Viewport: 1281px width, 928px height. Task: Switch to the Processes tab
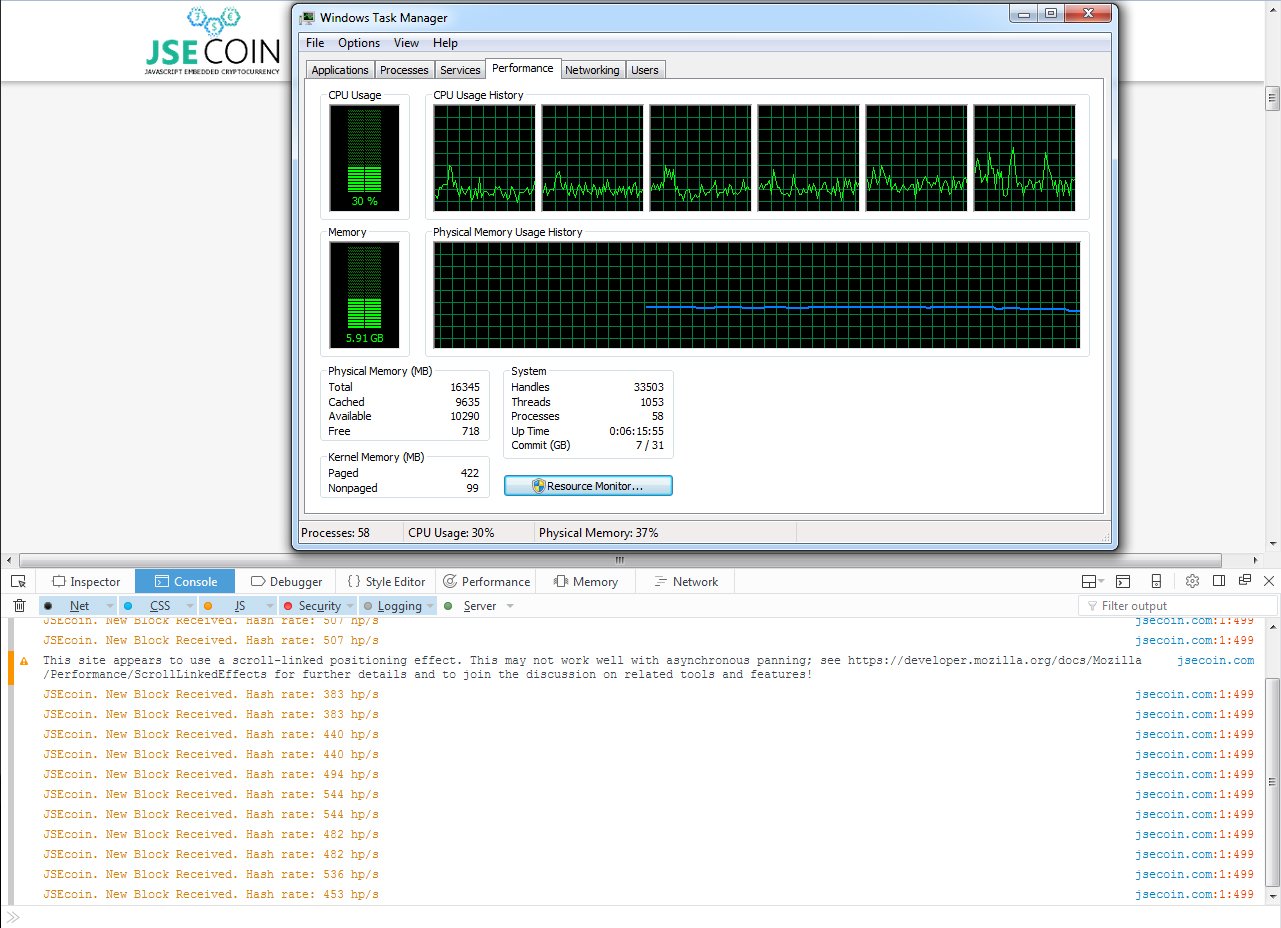[x=404, y=70]
